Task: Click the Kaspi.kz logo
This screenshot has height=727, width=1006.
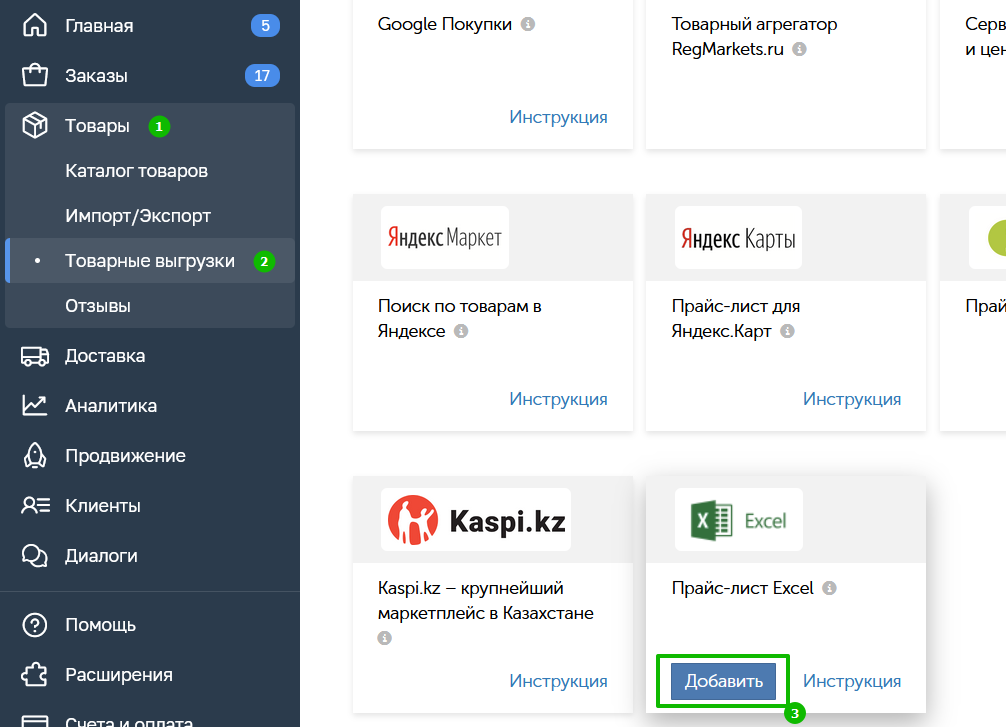Action: [476, 520]
